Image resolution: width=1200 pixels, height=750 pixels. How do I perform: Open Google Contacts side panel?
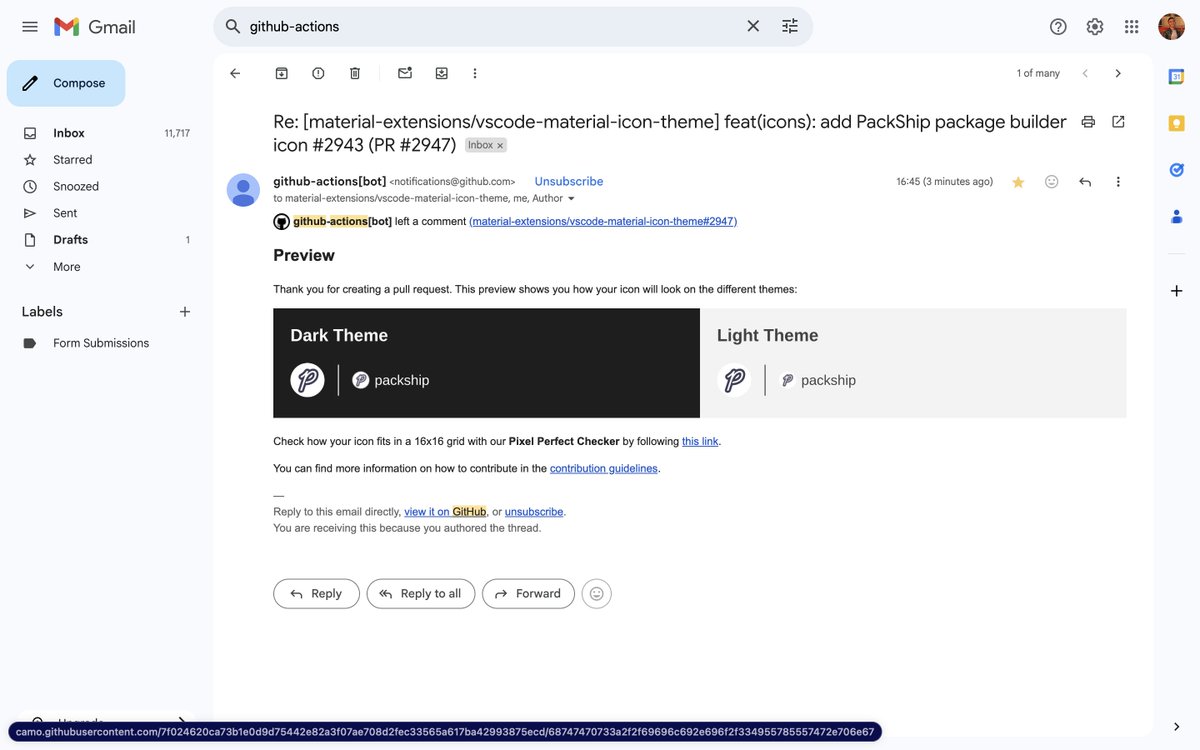(1176, 216)
